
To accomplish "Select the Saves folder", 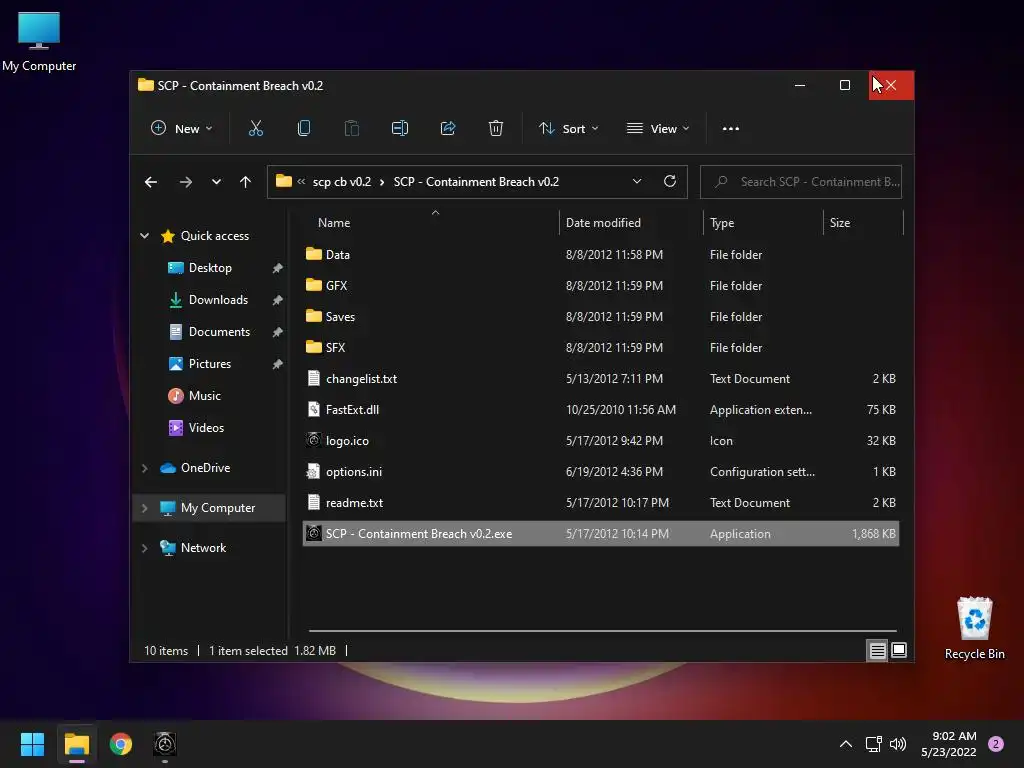I will pyautogui.click(x=601, y=317).
